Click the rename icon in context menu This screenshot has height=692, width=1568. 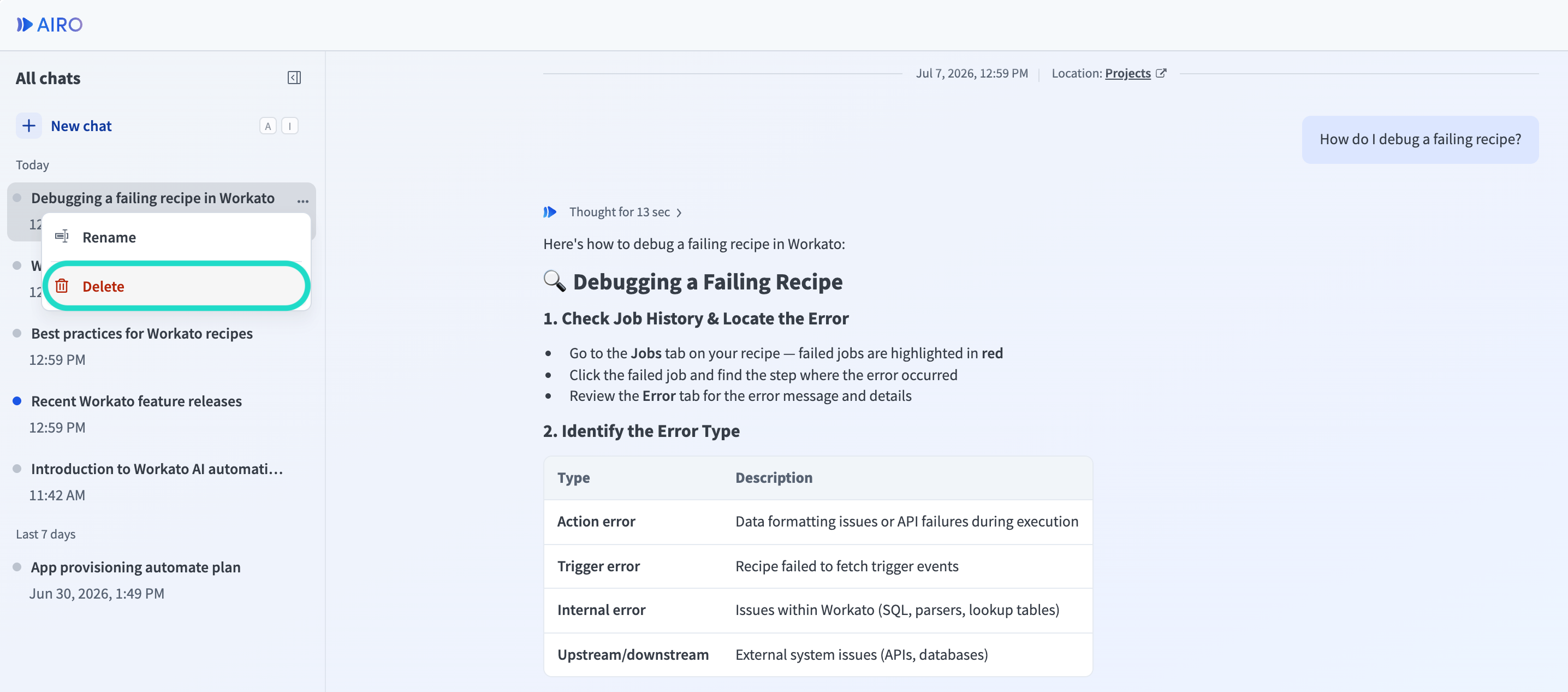[62, 236]
